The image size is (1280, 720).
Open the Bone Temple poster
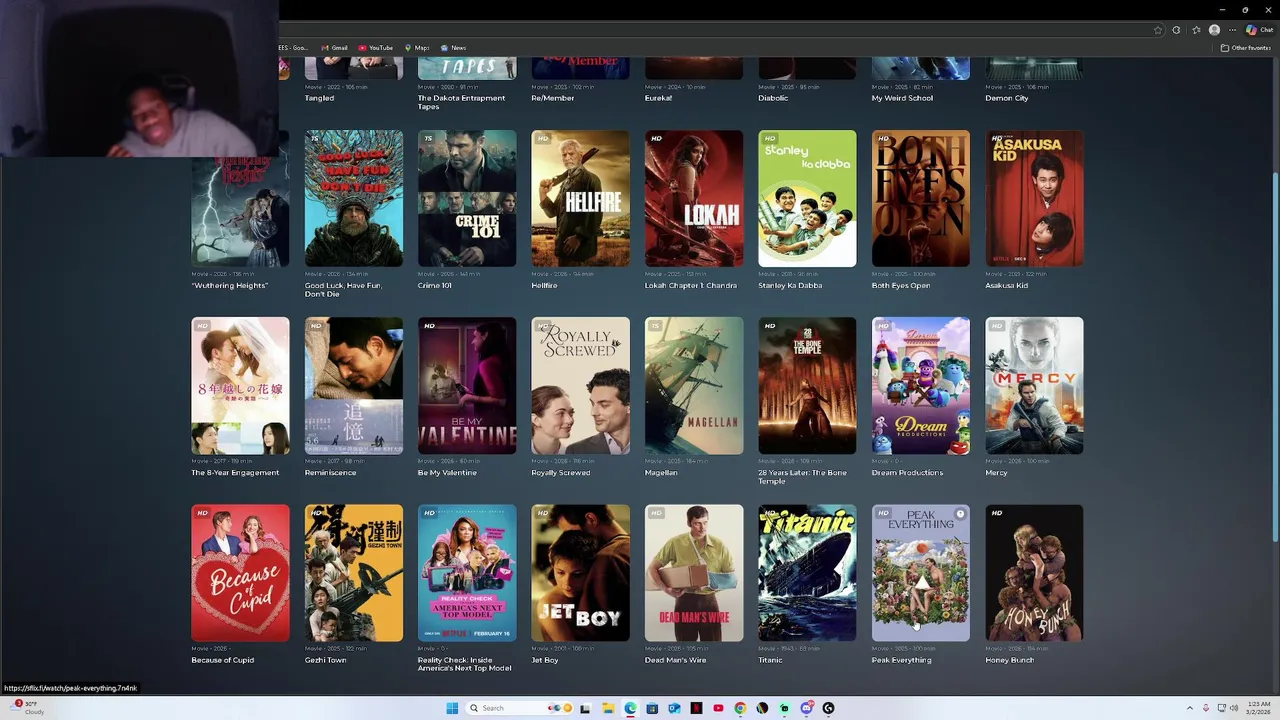coord(807,386)
